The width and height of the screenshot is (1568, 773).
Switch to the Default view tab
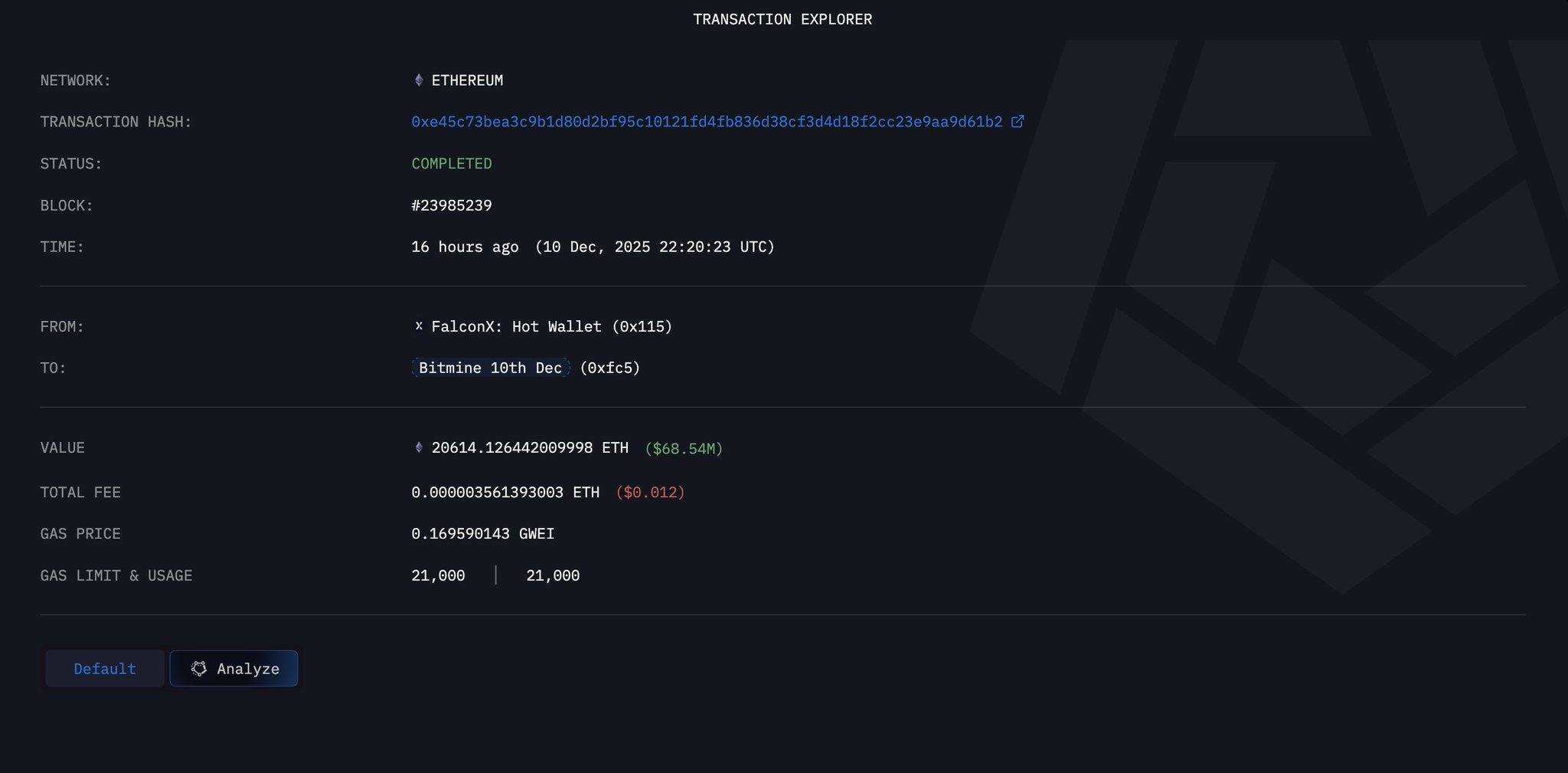point(105,669)
